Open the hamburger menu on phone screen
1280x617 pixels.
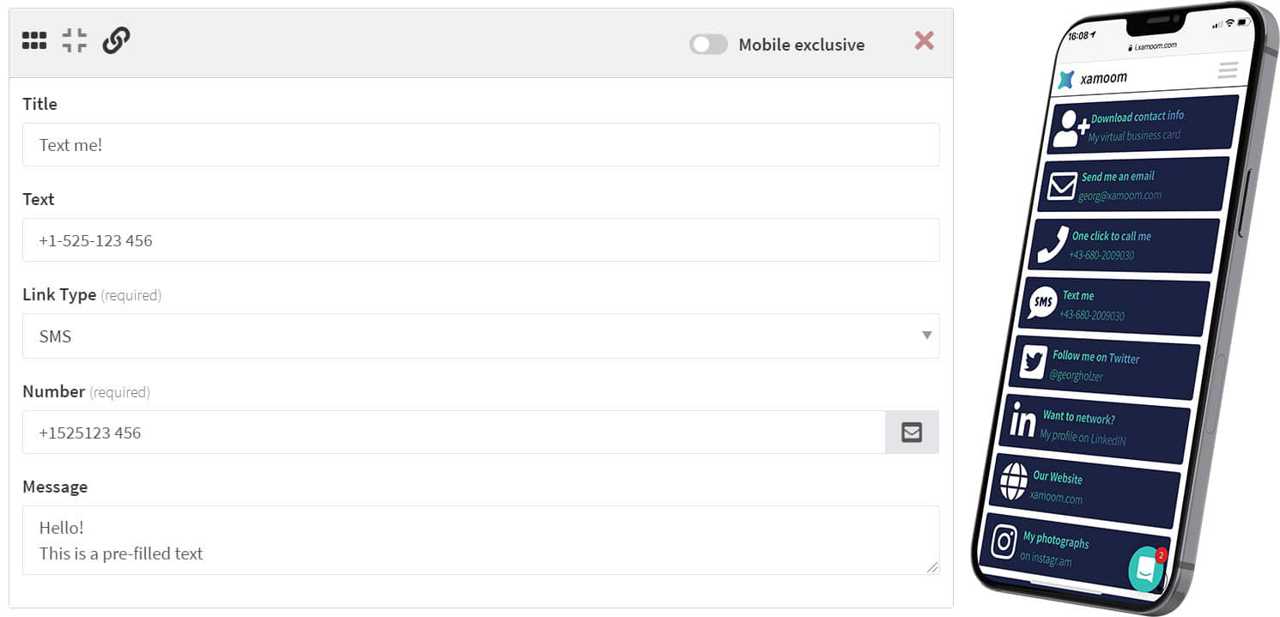point(1228,70)
